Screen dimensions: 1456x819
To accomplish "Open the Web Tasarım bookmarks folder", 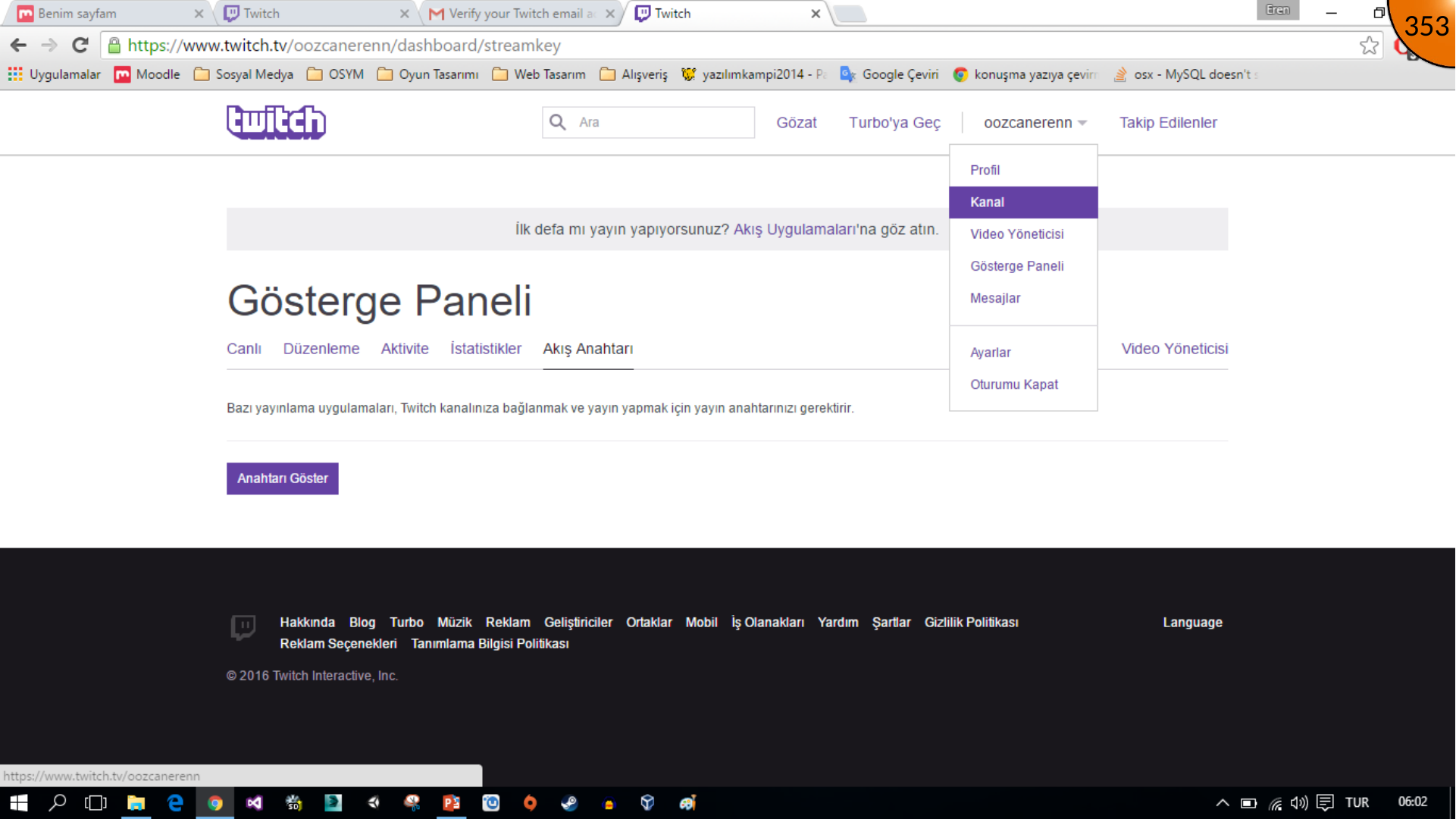I will coord(540,74).
